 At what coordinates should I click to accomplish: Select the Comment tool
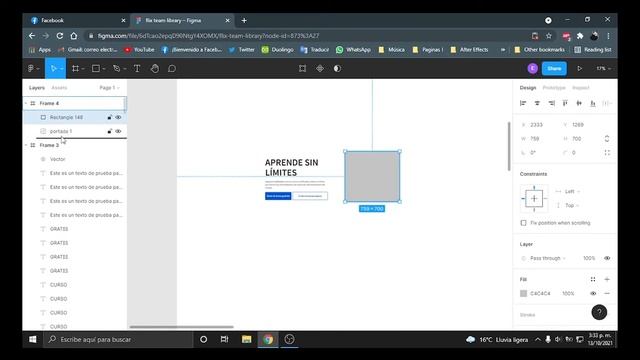(x=172, y=69)
